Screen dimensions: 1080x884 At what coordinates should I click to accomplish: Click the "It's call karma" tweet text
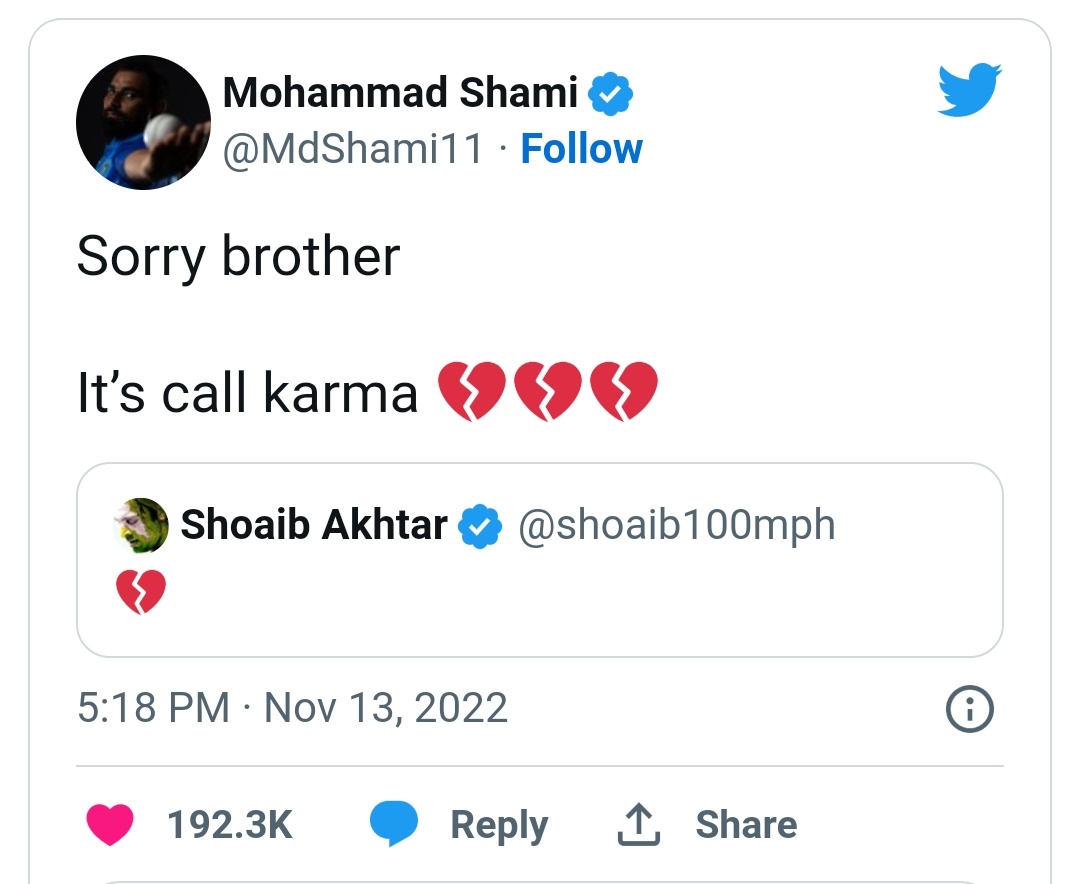tap(247, 393)
